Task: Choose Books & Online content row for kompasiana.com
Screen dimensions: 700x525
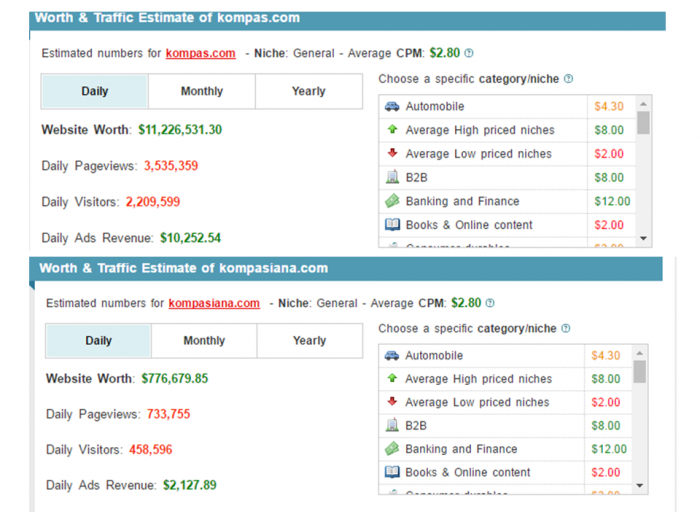Action: click(505, 472)
